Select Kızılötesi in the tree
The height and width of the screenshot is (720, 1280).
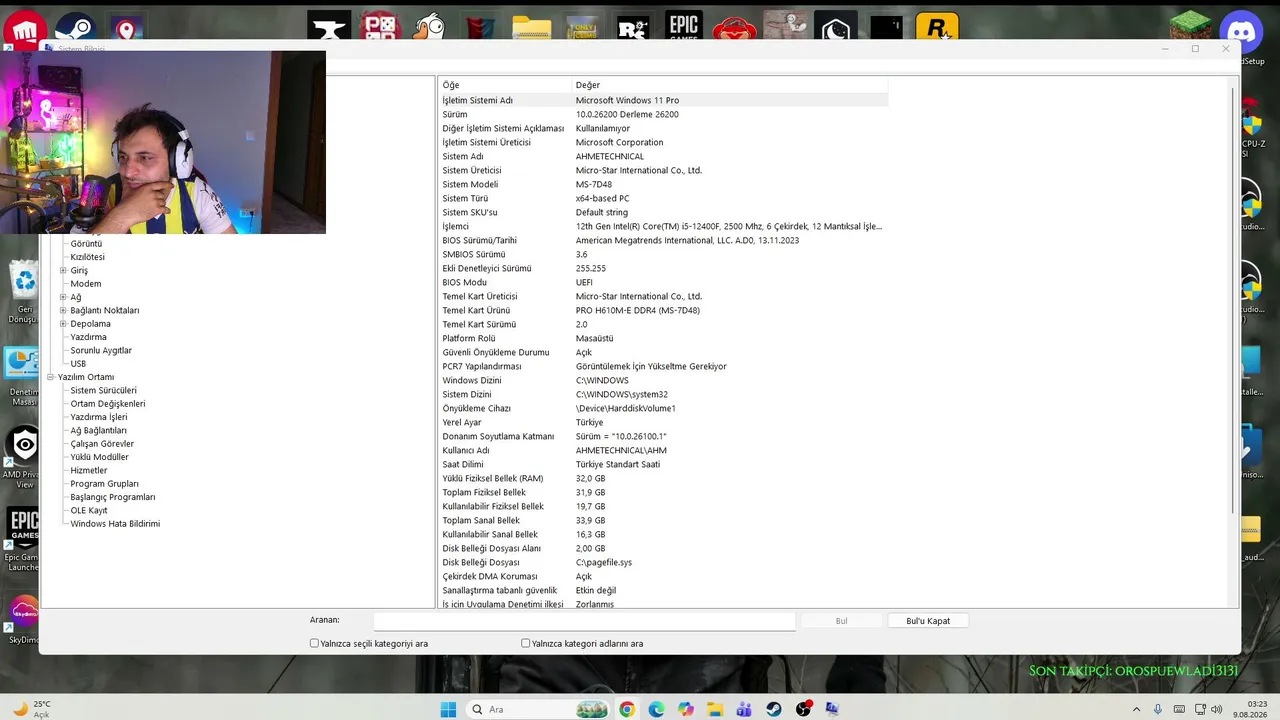coord(87,257)
